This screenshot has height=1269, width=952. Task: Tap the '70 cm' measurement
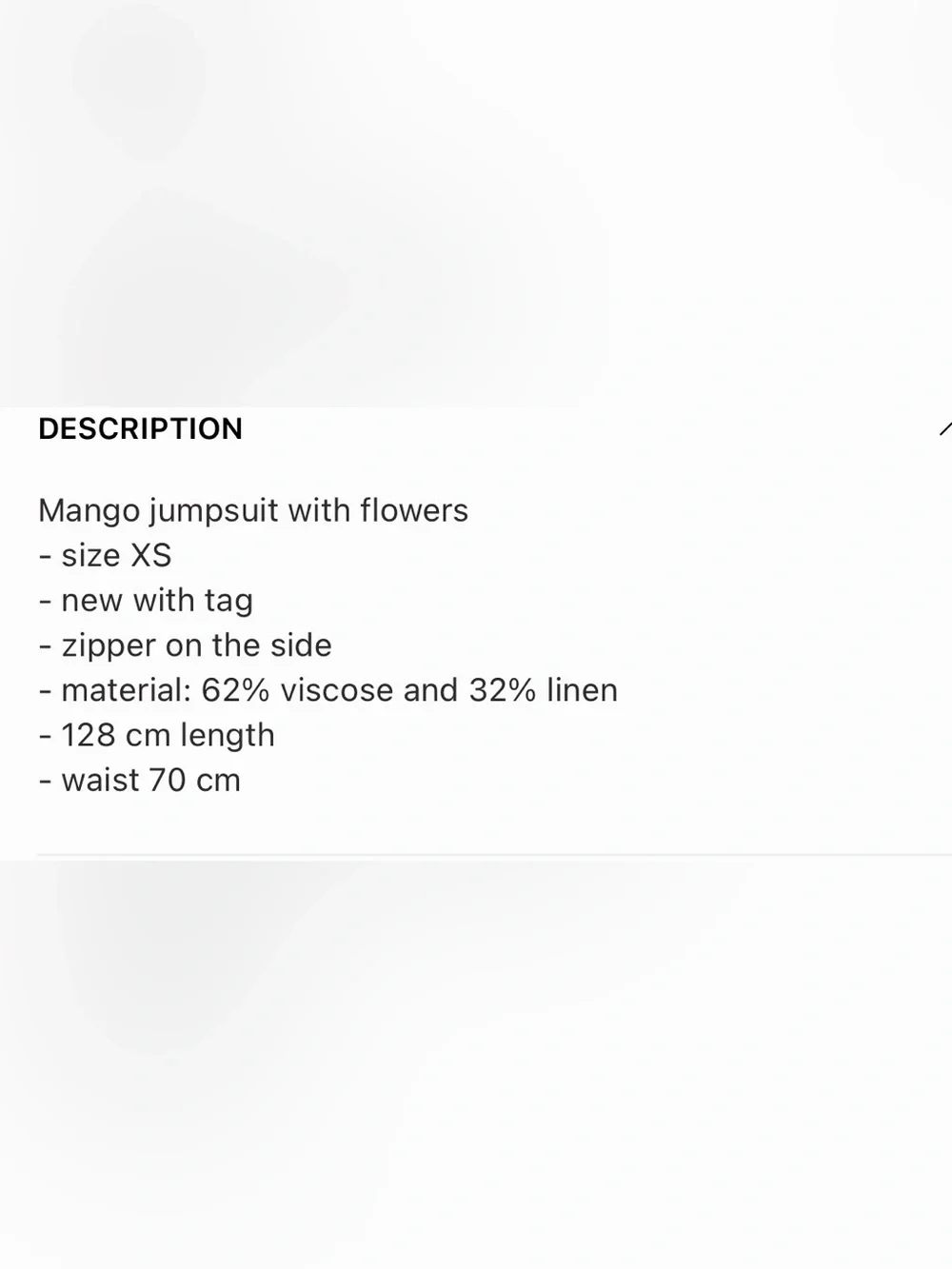[194, 781]
